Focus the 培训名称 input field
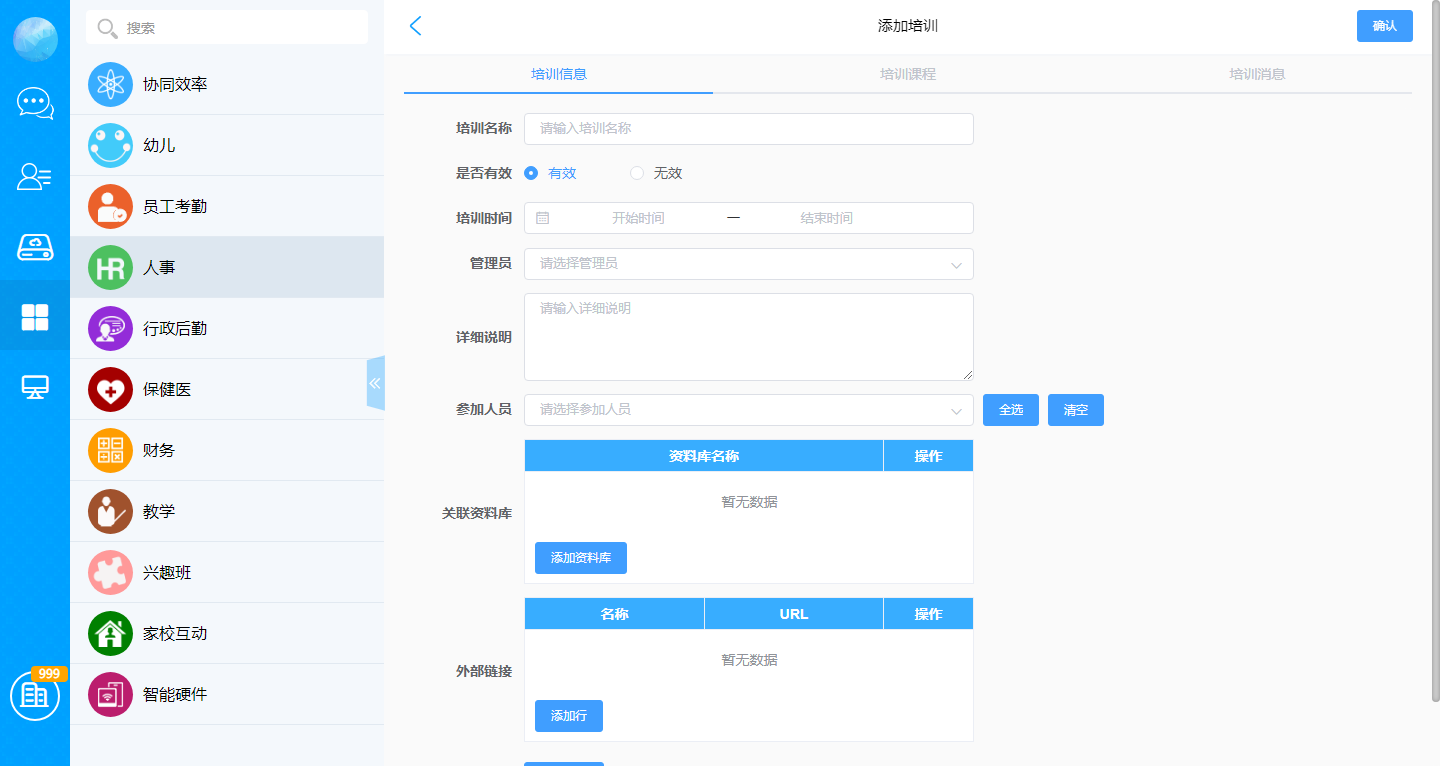The width and height of the screenshot is (1440, 766). (749, 129)
